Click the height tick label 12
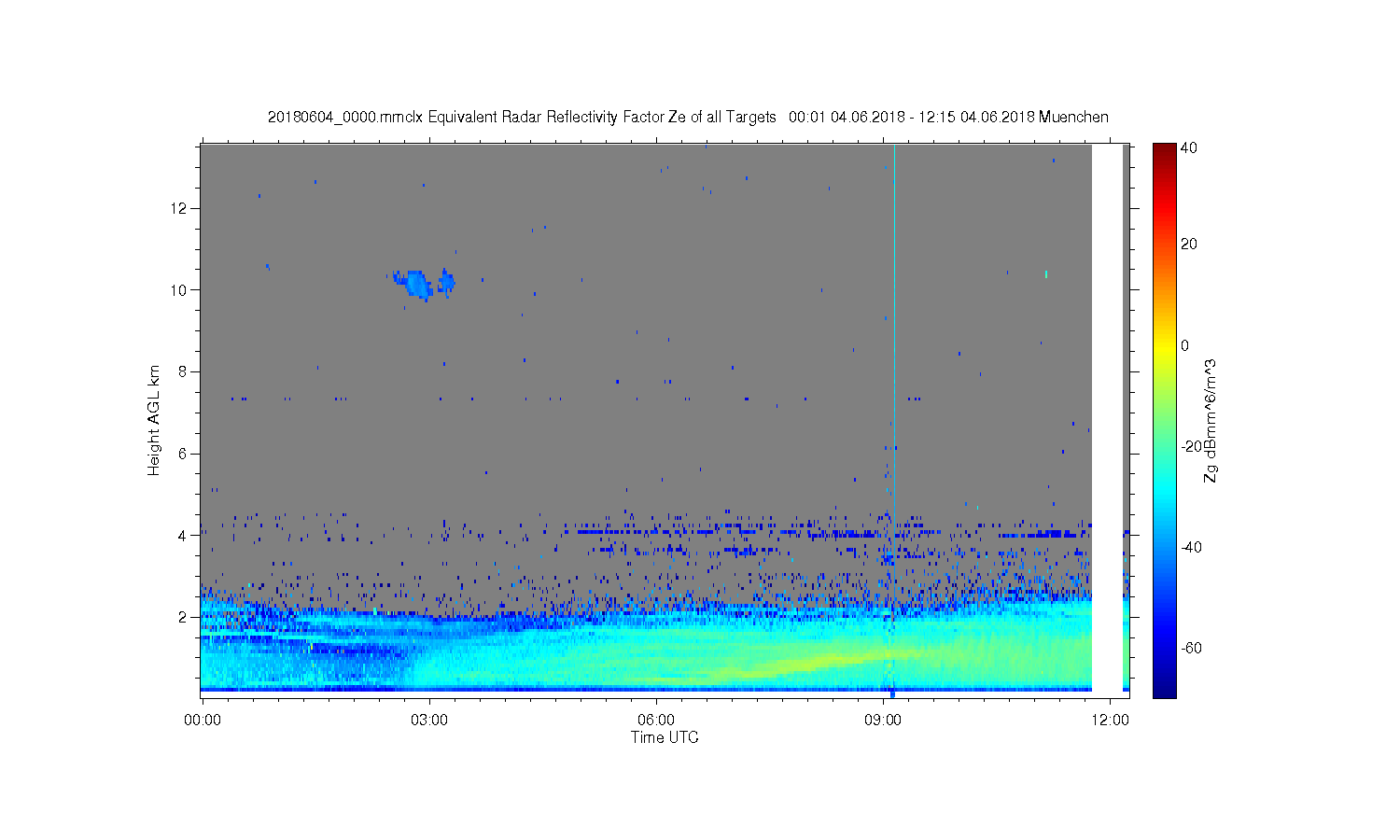Image resolution: width=1400 pixels, height=840 pixels. pos(178,208)
